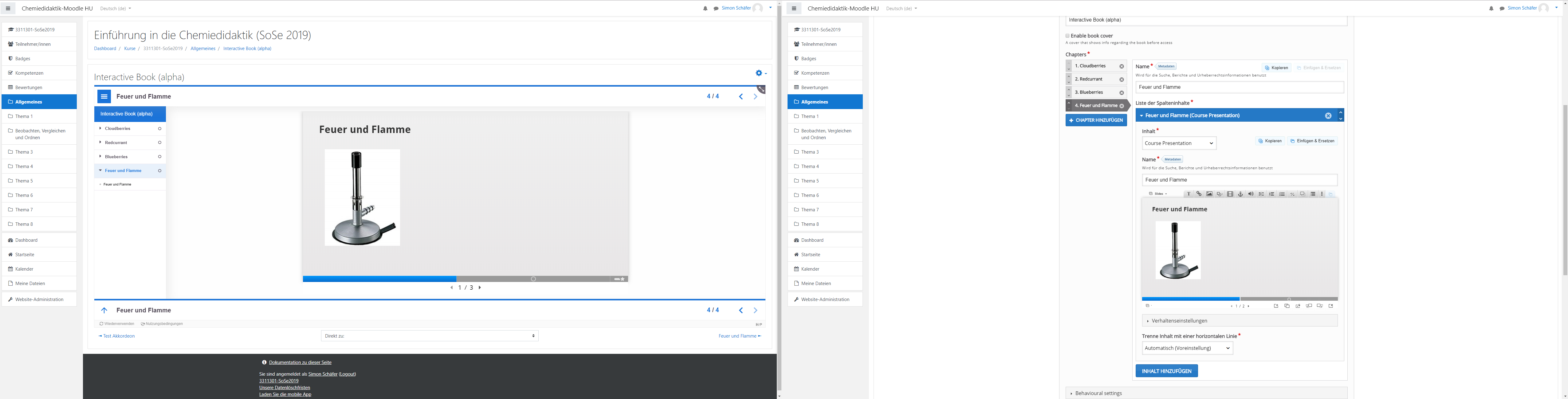
Task: Toggle the Blueberries chapter completion circle
Action: (159, 156)
